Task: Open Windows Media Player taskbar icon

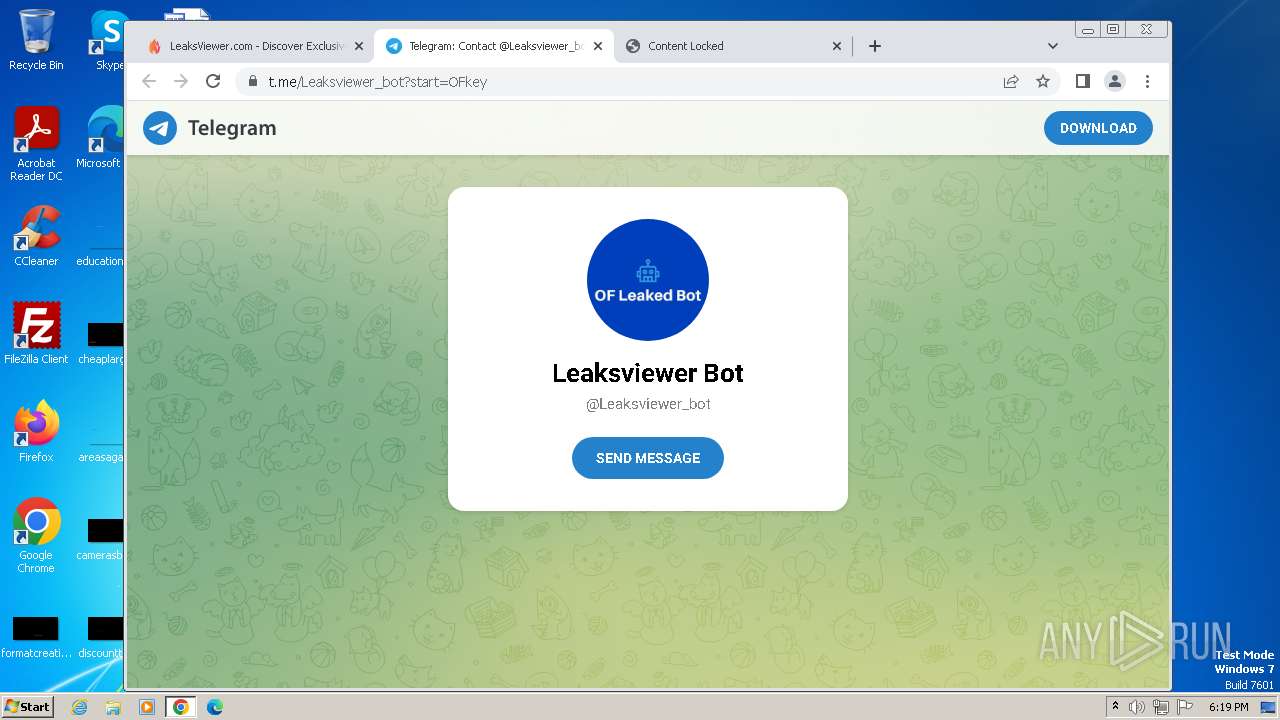Action: pyautogui.click(x=147, y=707)
